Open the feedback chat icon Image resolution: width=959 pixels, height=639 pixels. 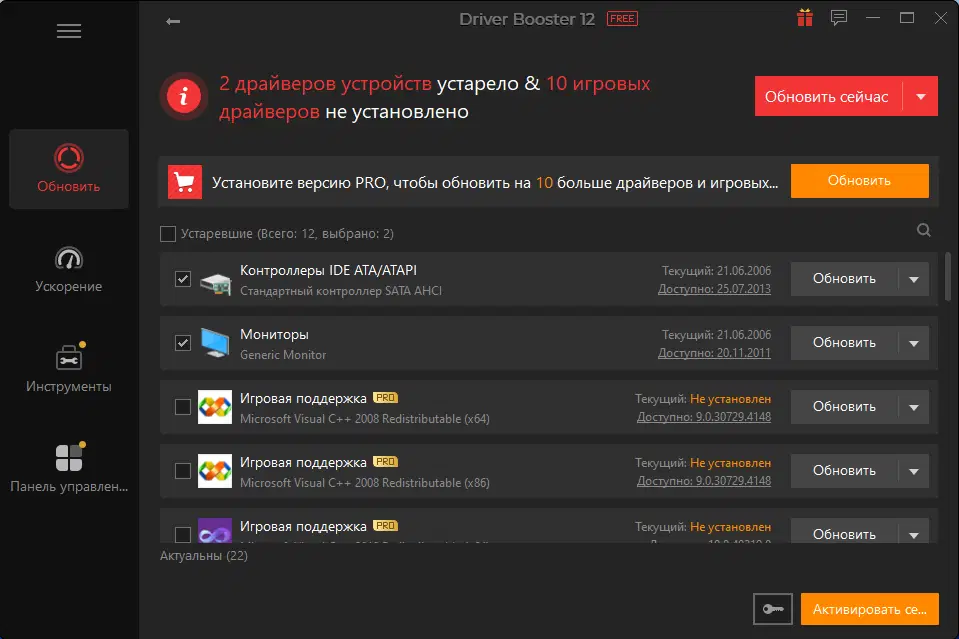click(839, 18)
